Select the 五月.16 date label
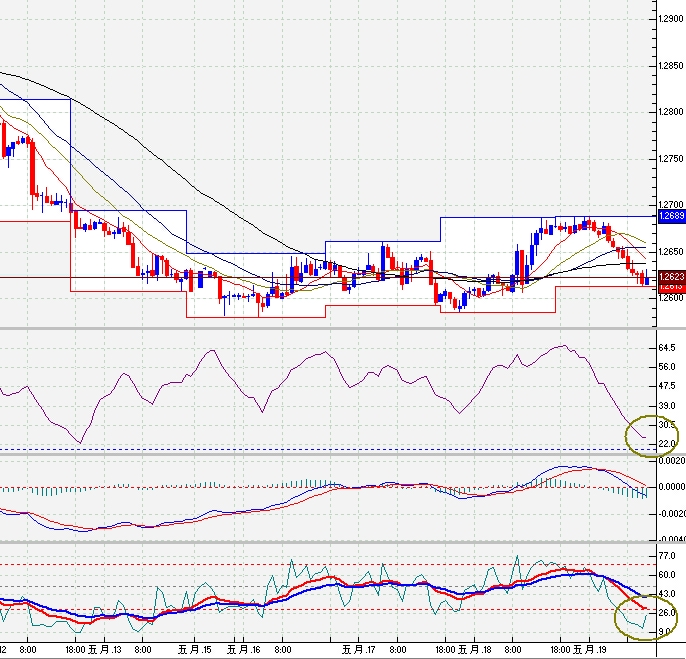686x659 pixels. pyautogui.click(x=244, y=649)
